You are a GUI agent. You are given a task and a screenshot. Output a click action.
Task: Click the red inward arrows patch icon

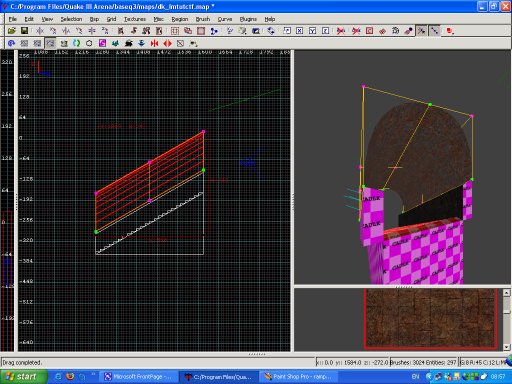tap(154, 43)
